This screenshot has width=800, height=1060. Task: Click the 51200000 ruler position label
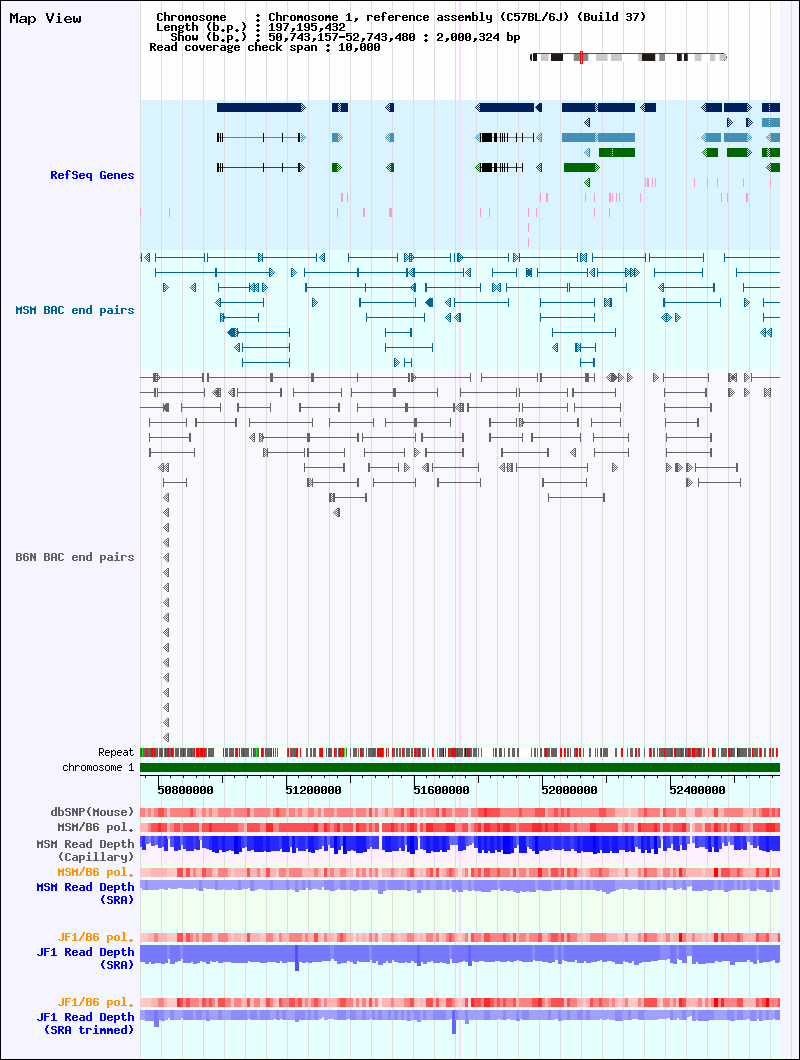[x=313, y=790]
